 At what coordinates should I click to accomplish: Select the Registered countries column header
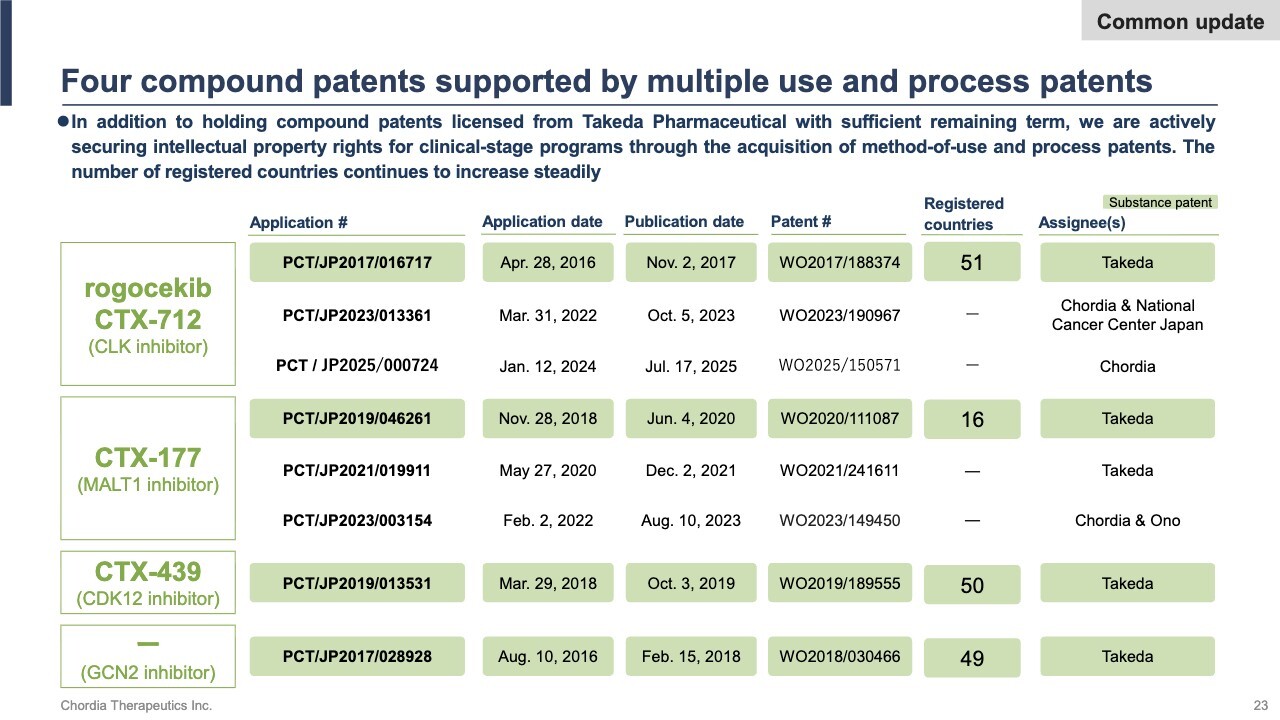click(964, 214)
